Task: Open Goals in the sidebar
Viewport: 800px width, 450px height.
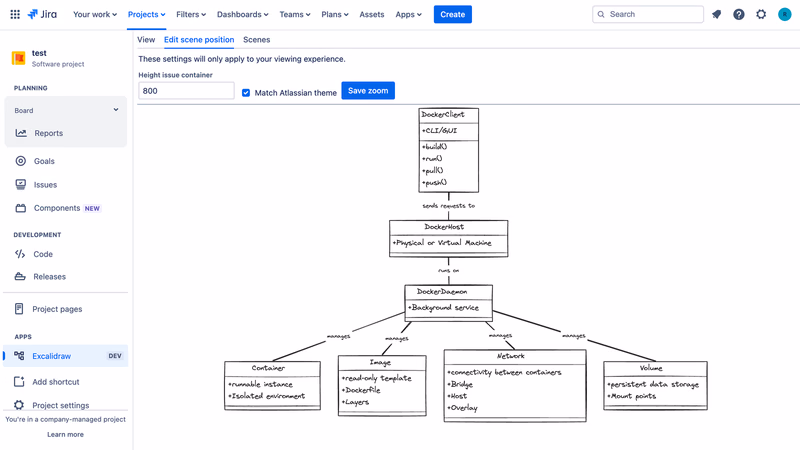Action: coord(44,161)
